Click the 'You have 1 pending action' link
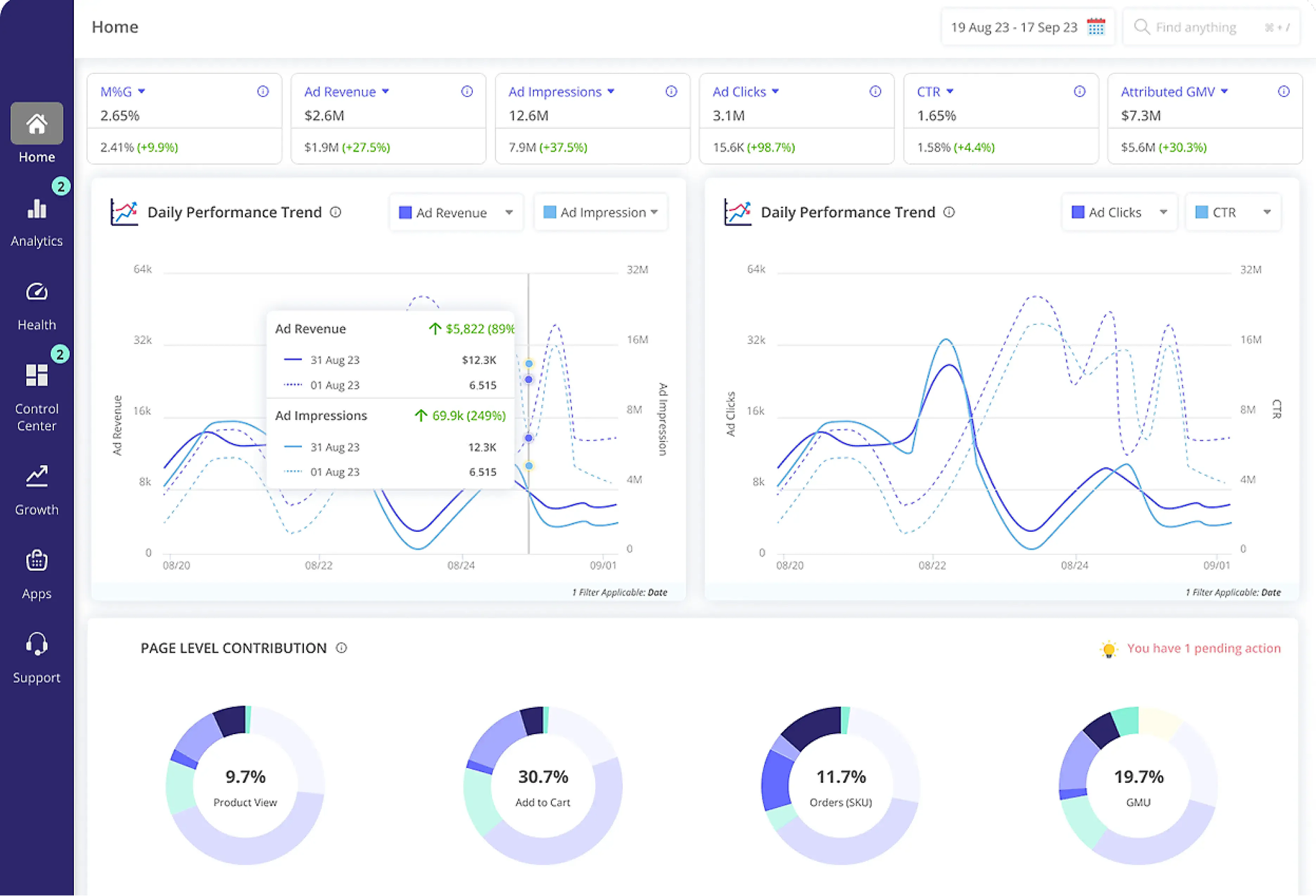 tap(1204, 648)
